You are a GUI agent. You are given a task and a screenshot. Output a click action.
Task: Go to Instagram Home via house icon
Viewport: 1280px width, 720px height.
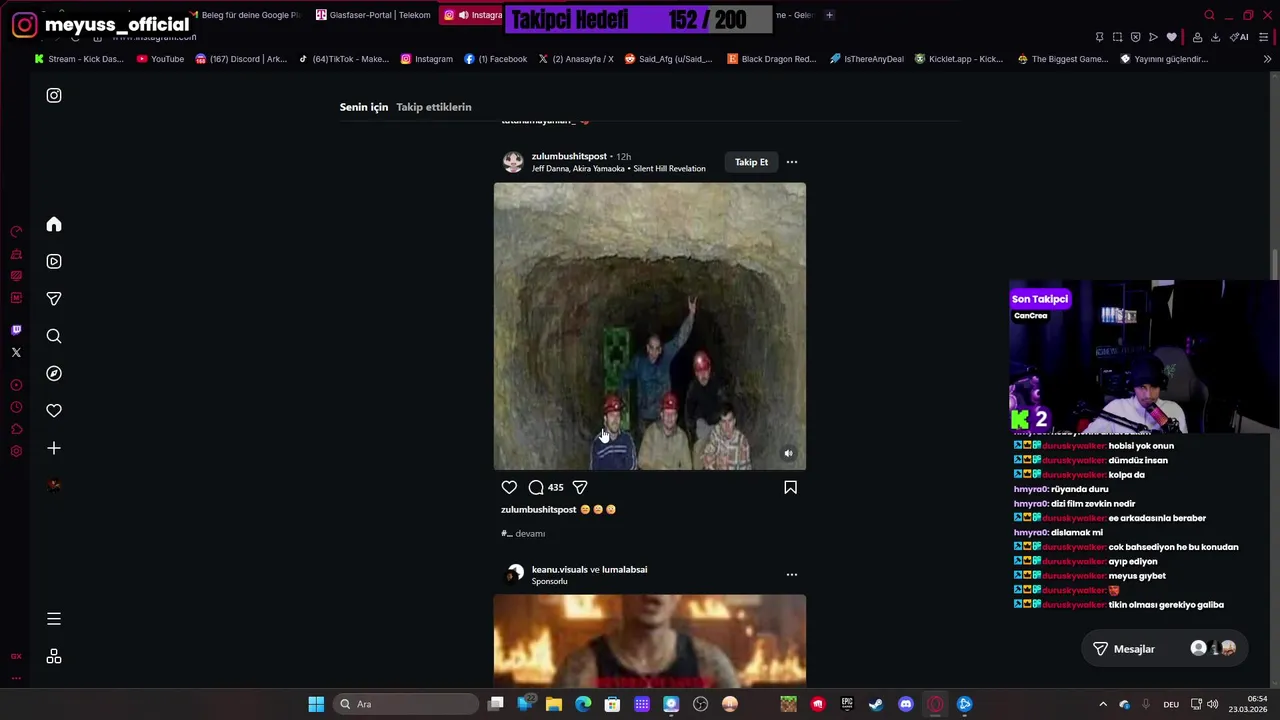point(54,224)
